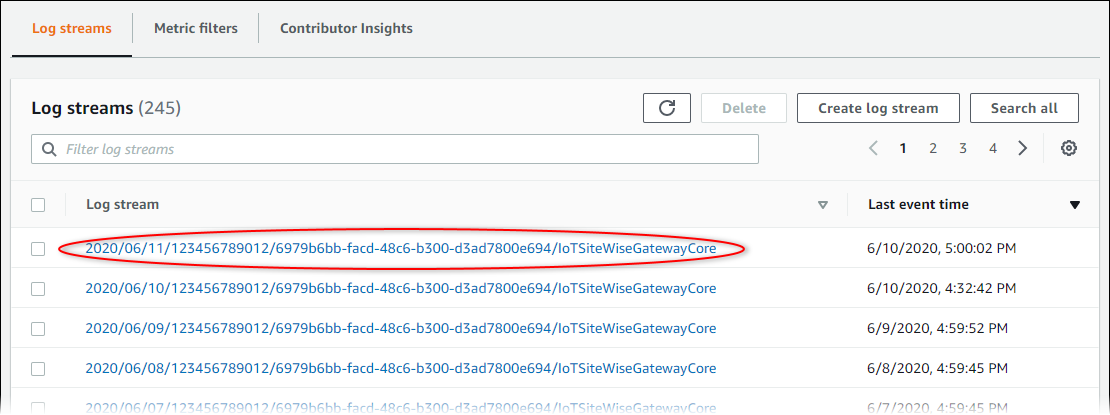
Task: Sort by Last event time arrow
Action: [1075, 205]
